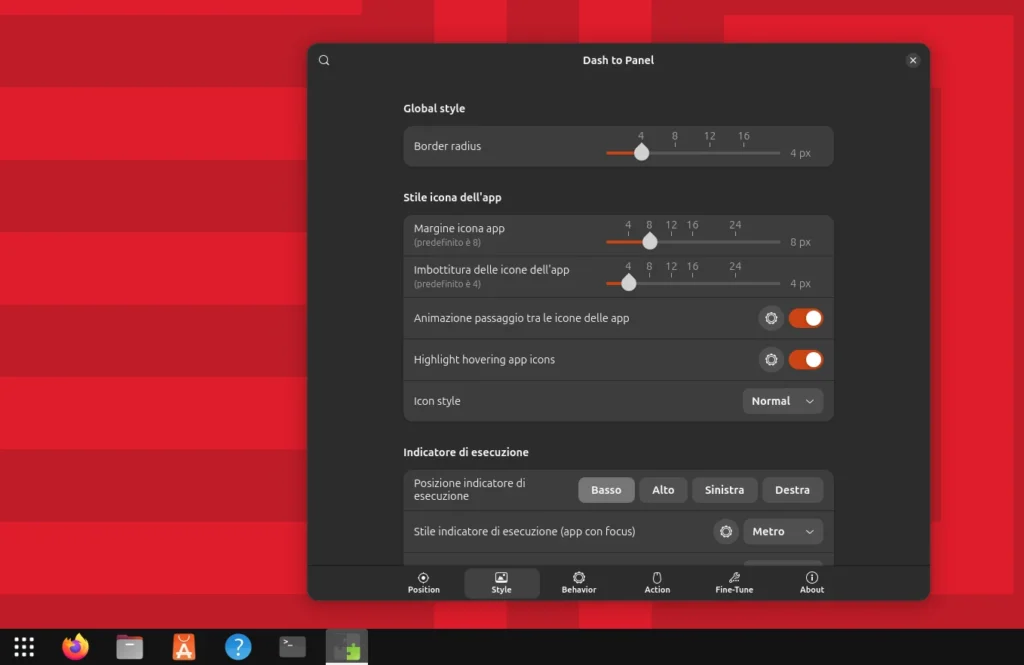Select Destra for indicator position
Image resolution: width=1024 pixels, height=665 pixels.
792,490
